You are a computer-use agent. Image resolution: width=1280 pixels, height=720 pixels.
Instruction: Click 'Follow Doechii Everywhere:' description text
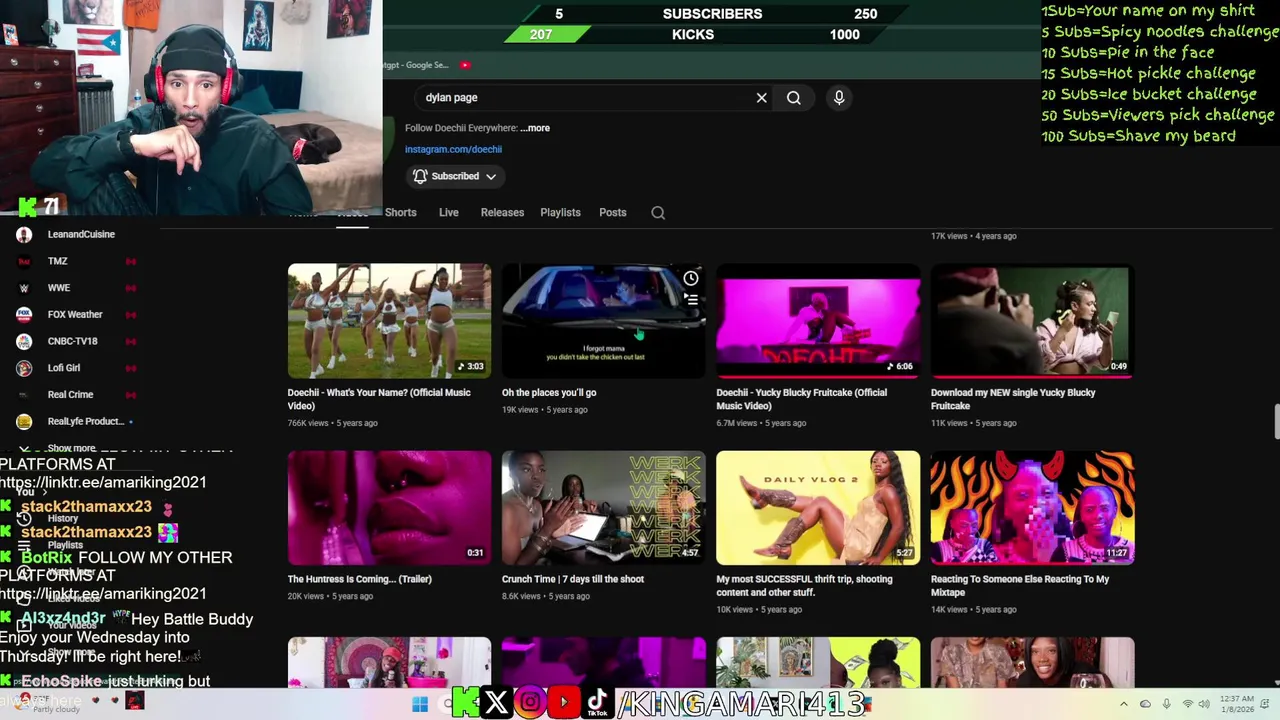pyautogui.click(x=461, y=128)
